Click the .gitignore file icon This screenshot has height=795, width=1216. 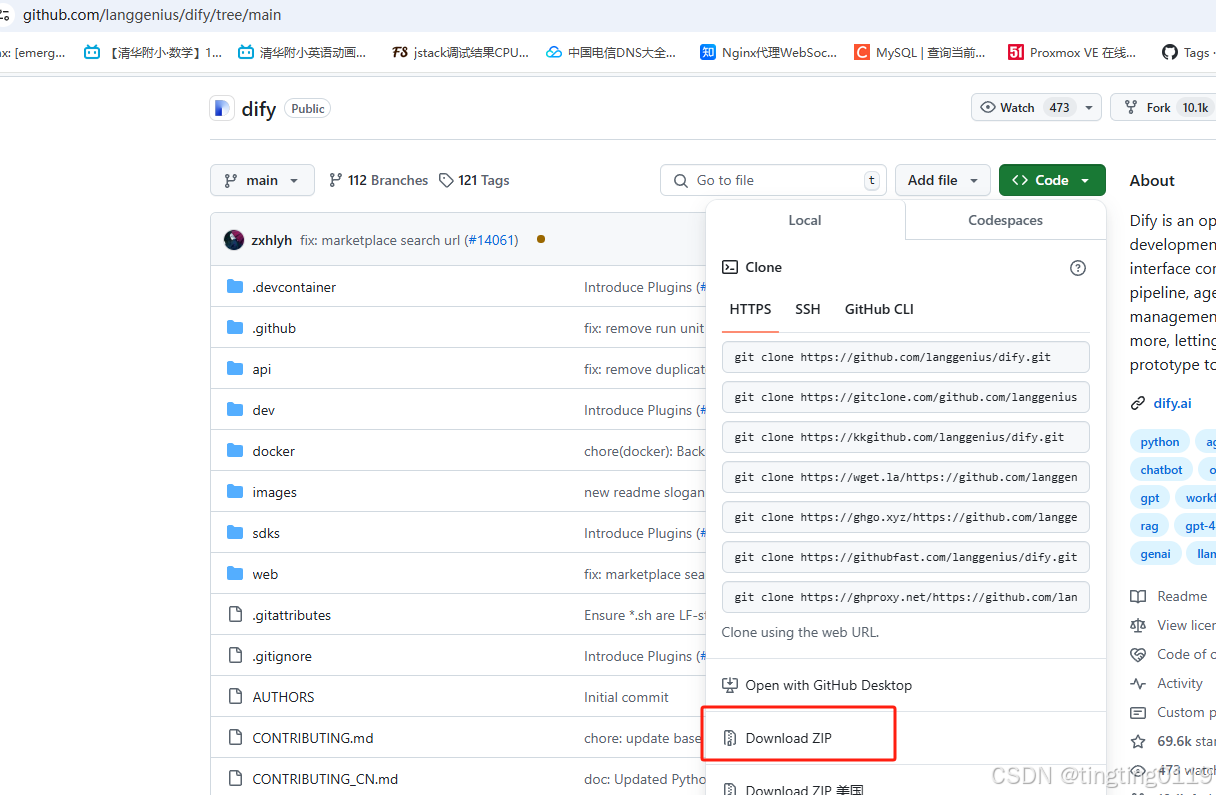235,656
